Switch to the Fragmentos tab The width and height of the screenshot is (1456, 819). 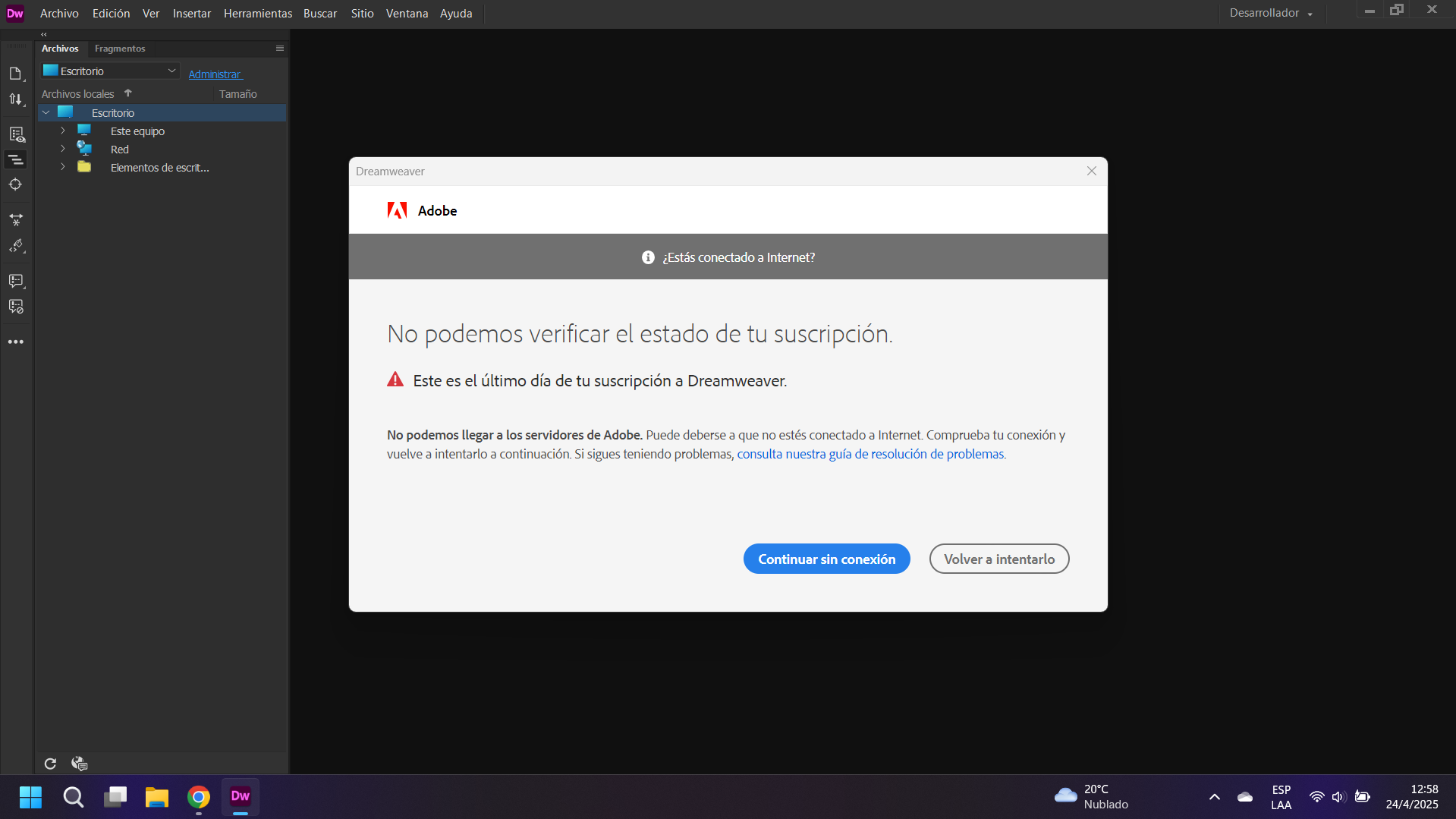coord(119,48)
